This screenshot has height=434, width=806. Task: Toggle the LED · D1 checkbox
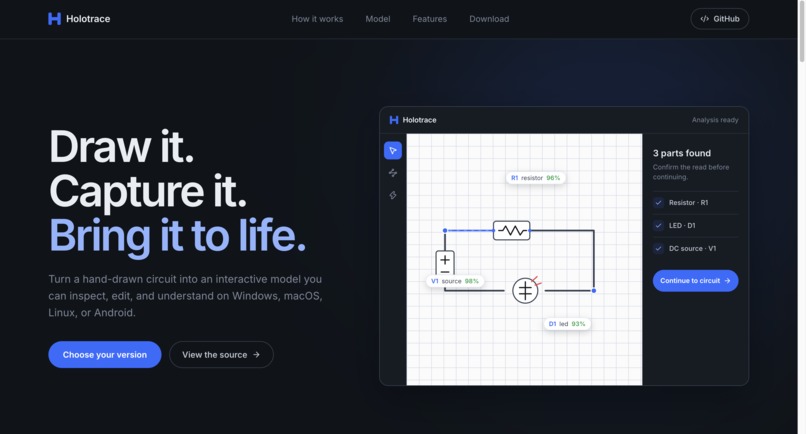click(658, 225)
